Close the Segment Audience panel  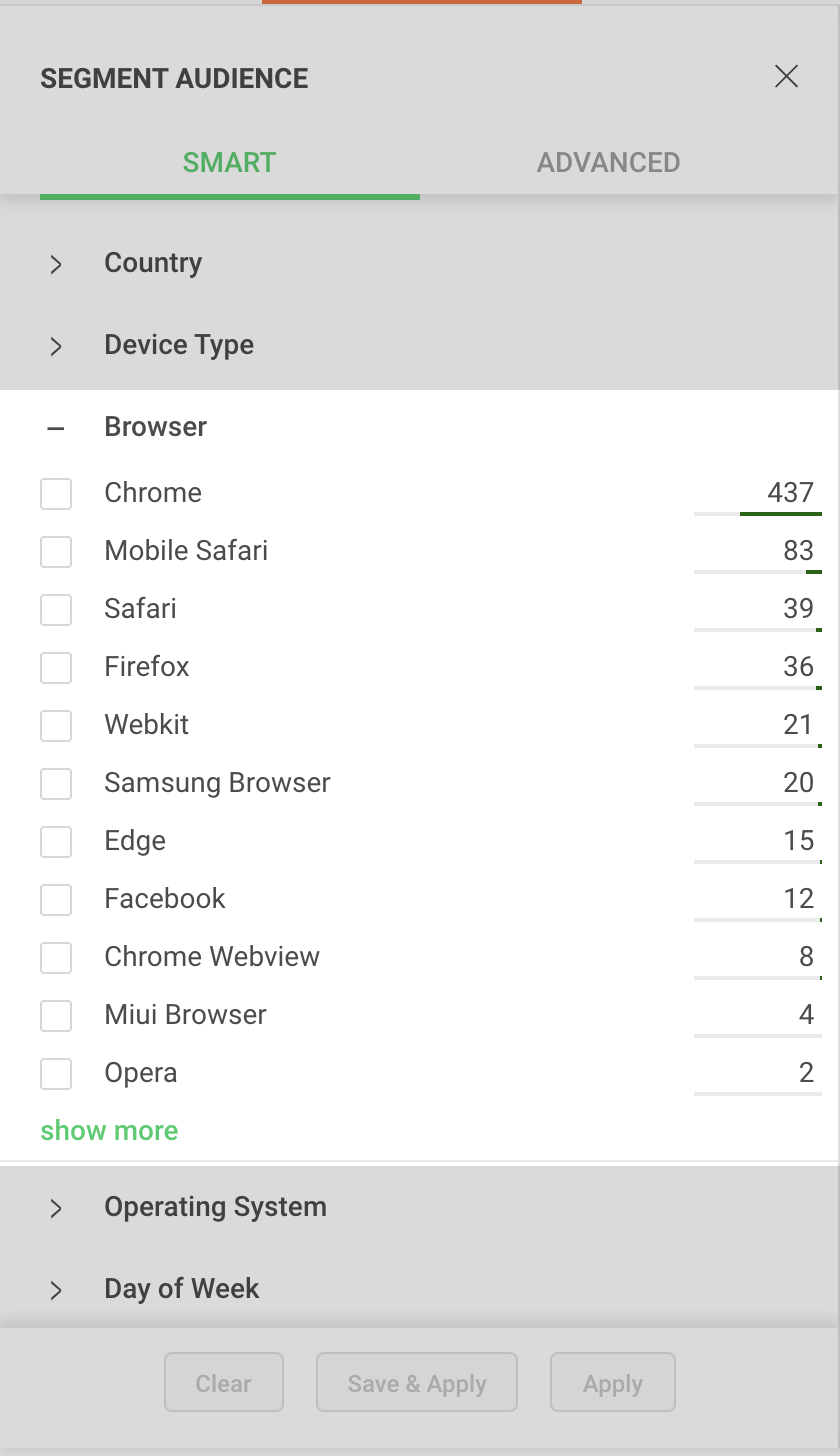[x=786, y=77]
